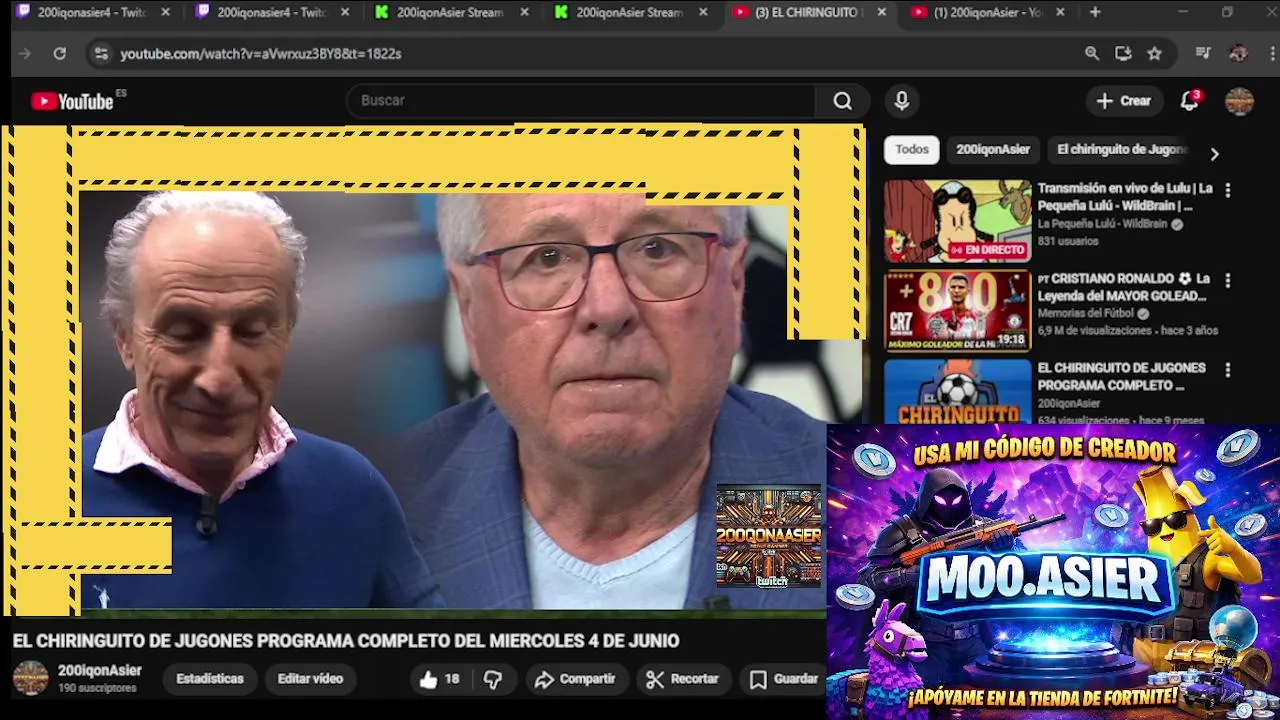The width and height of the screenshot is (1280, 720).
Task: Open a new browser tab
Action: click(x=1095, y=12)
